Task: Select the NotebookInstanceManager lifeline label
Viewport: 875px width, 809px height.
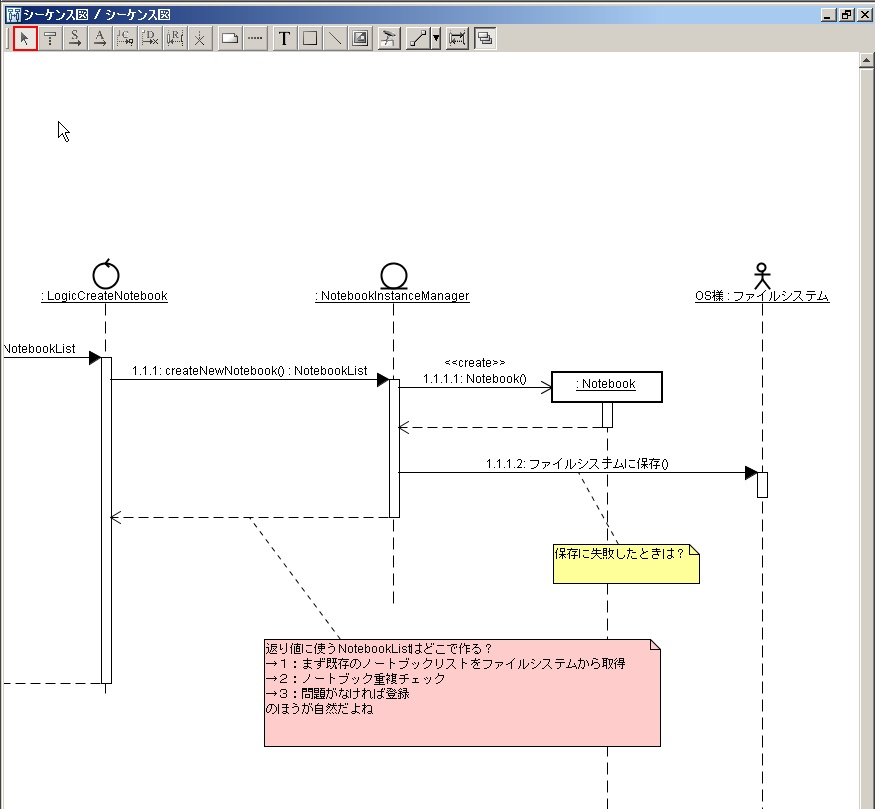Action: tap(392, 296)
